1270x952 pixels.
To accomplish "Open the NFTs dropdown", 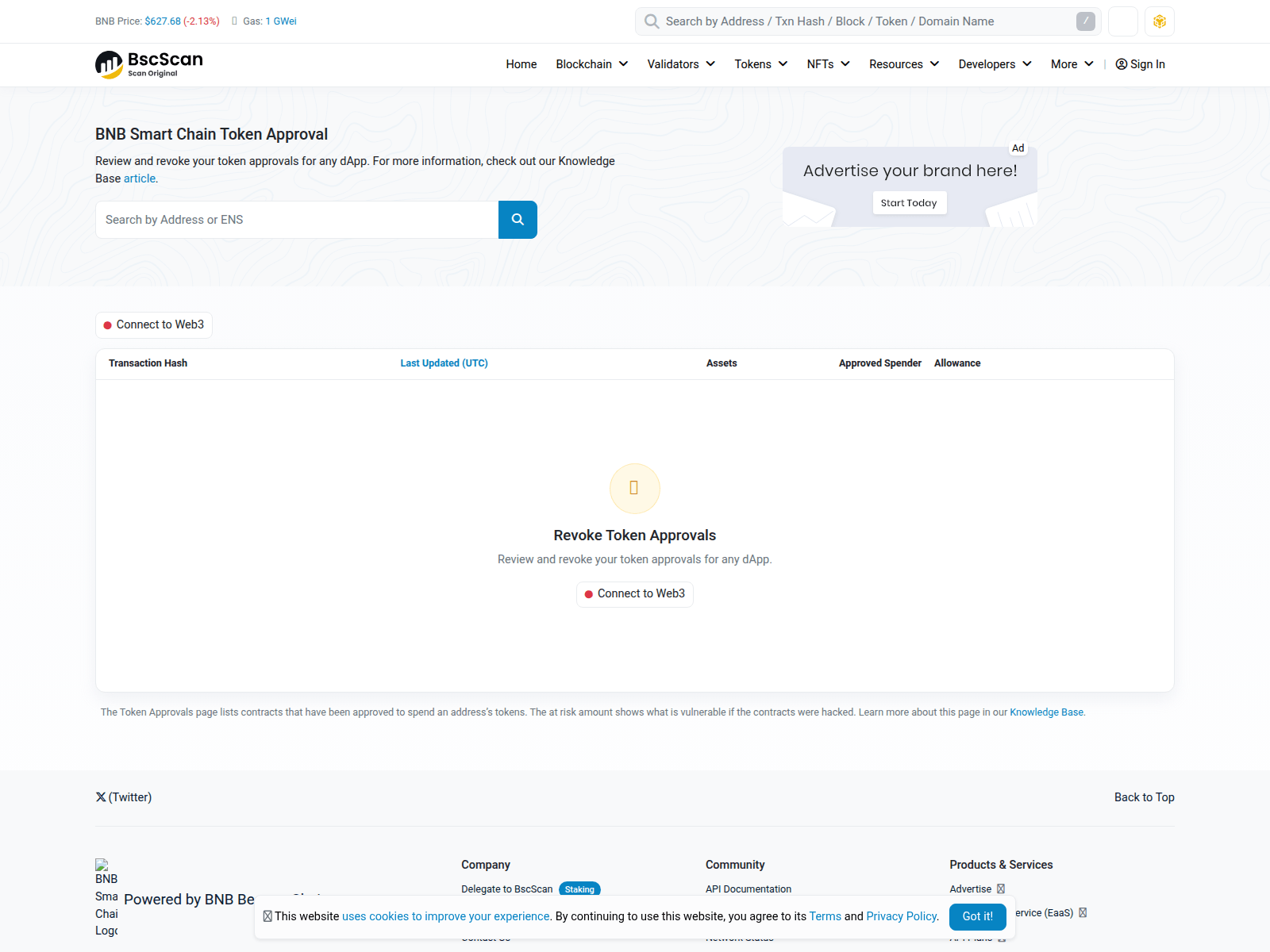I will [x=829, y=64].
